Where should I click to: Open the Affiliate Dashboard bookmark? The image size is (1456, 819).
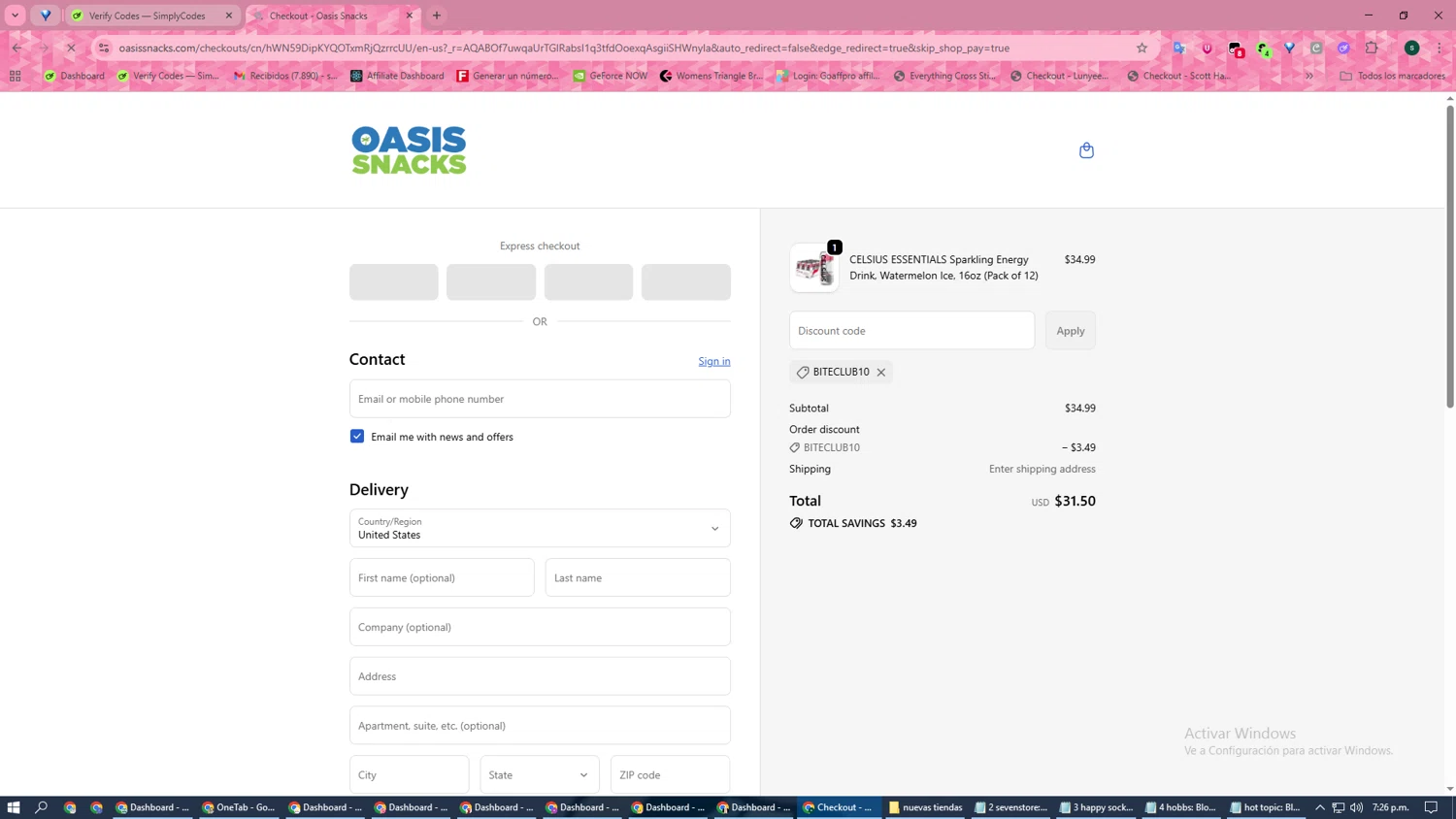(x=397, y=76)
